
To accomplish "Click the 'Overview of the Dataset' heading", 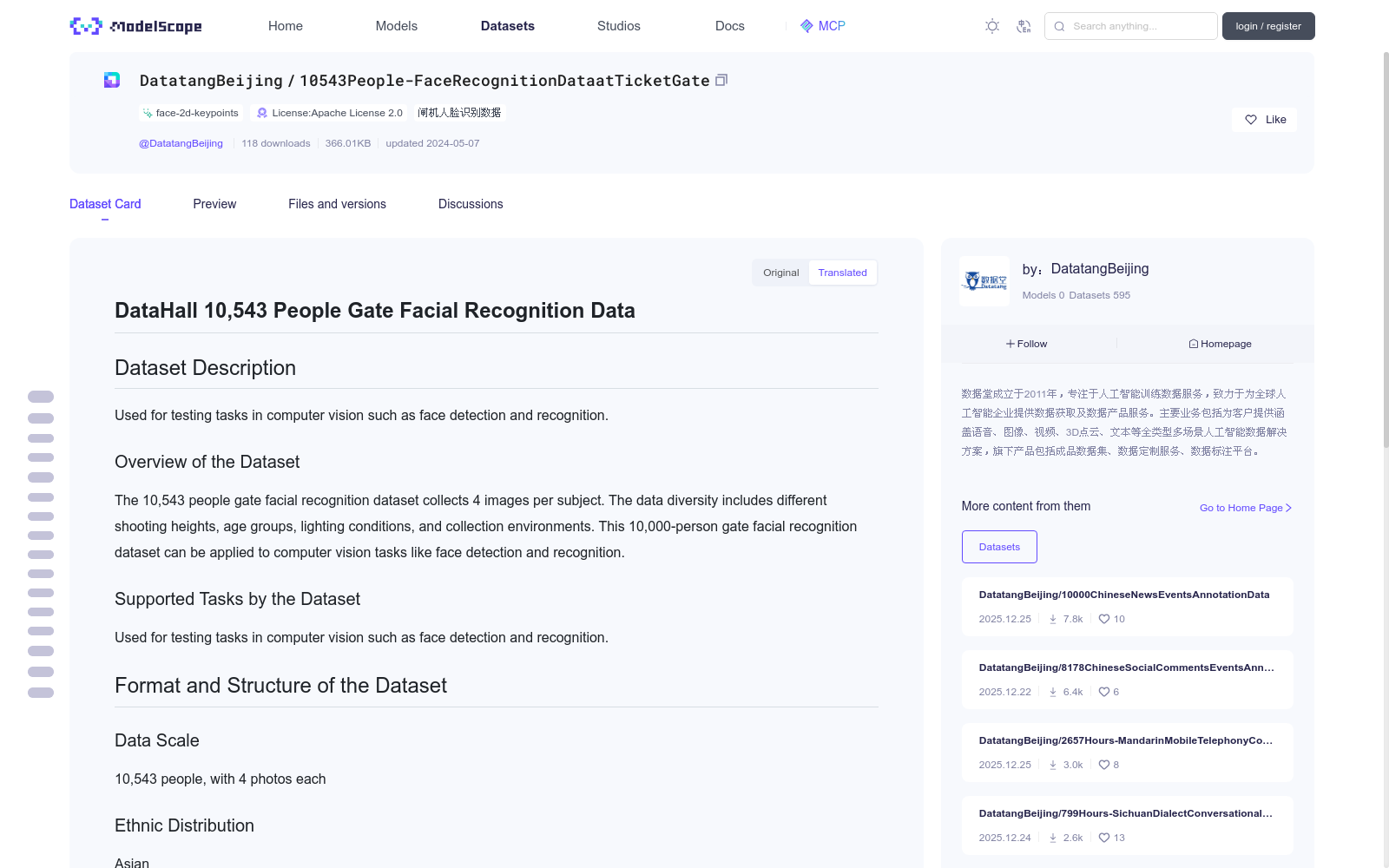I will pyautogui.click(x=207, y=462).
